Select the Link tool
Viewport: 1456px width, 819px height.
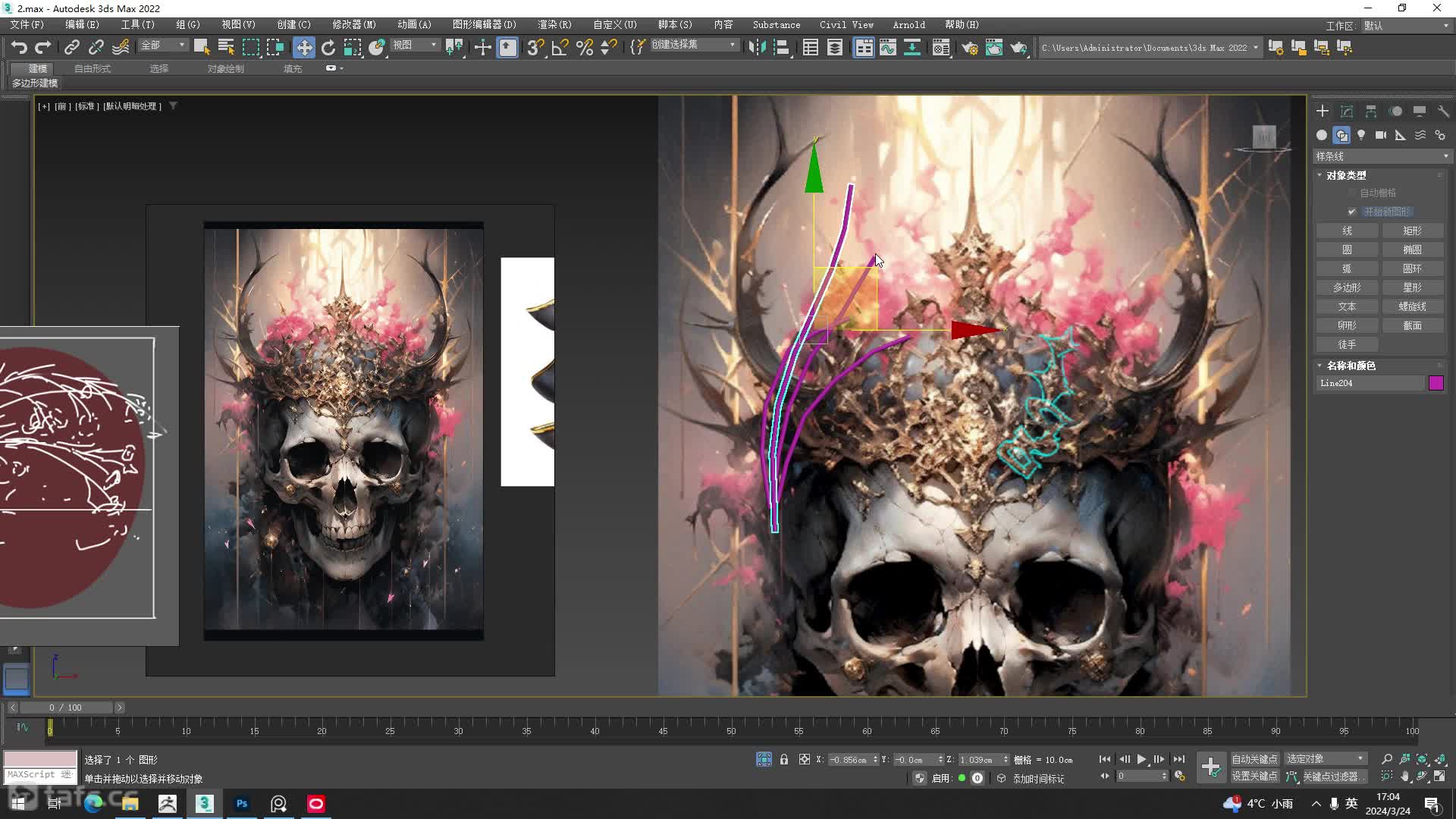click(x=71, y=47)
